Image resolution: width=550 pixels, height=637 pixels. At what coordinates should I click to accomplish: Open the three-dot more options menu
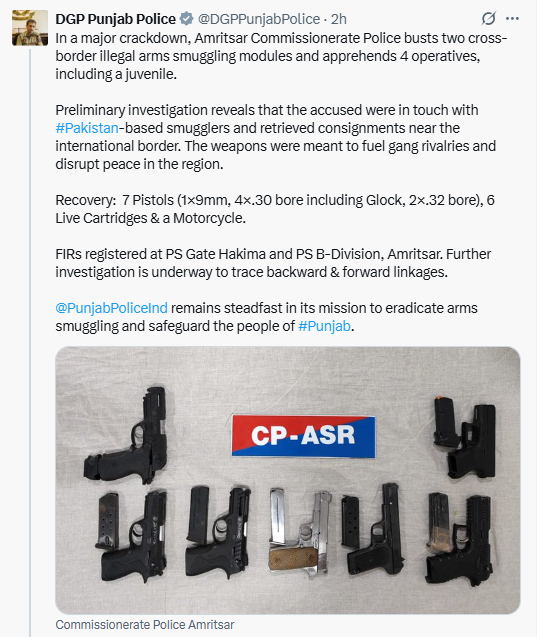point(513,19)
